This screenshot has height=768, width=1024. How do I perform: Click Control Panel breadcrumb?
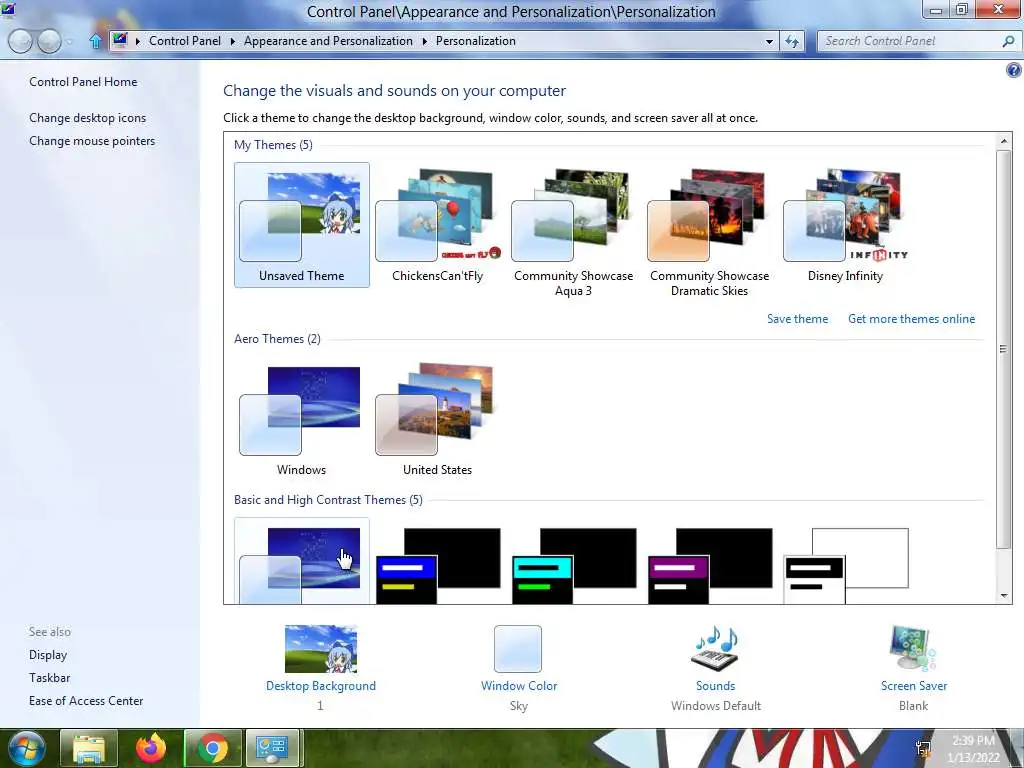[185, 40]
